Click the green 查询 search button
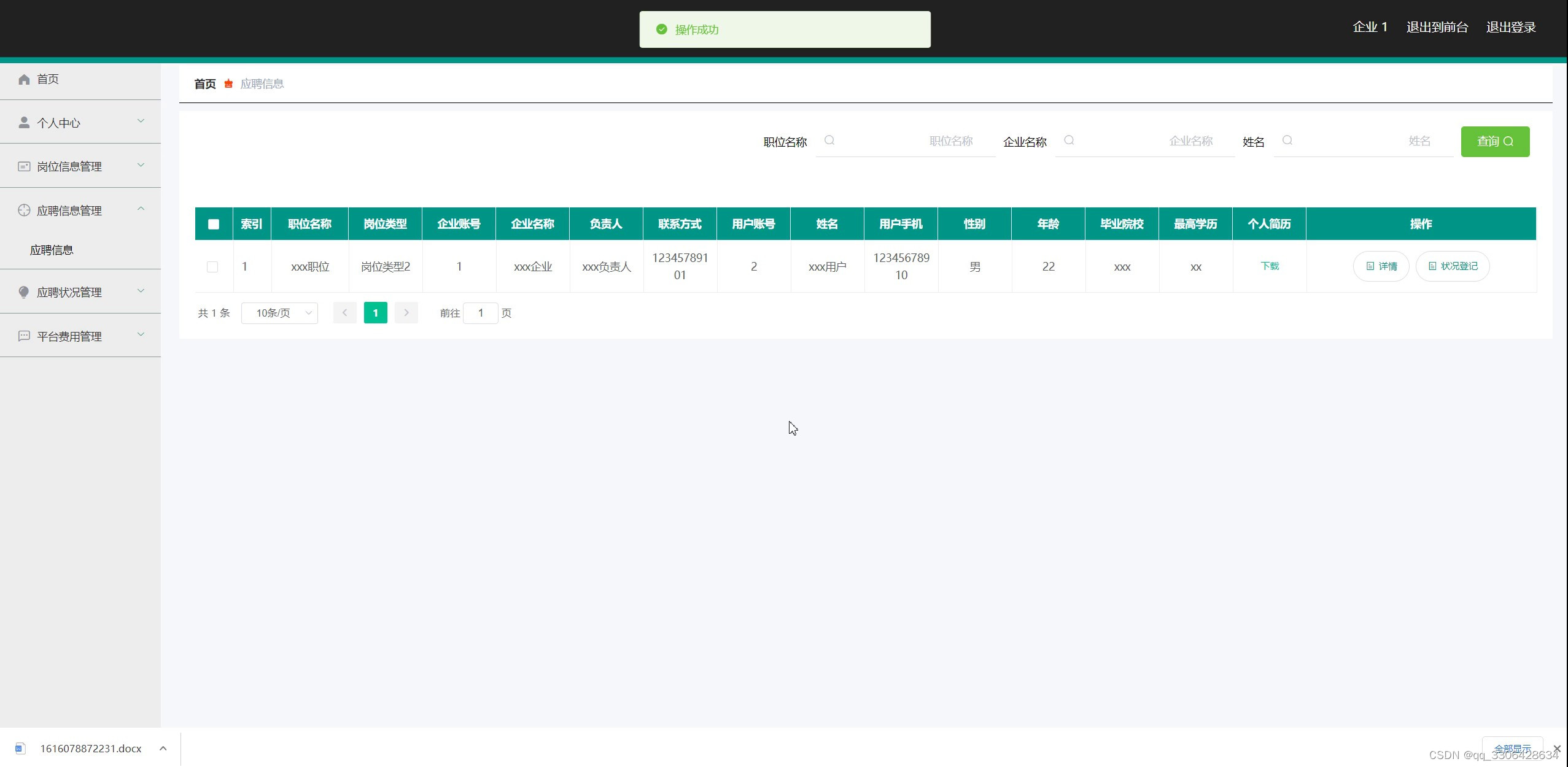The image size is (1568, 767). [1494, 142]
